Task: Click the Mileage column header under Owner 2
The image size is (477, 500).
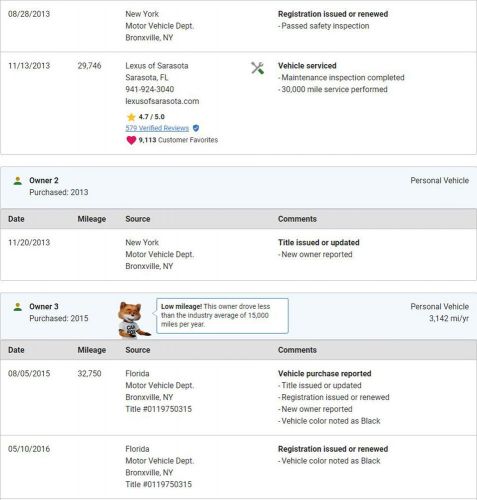Action: (x=92, y=219)
